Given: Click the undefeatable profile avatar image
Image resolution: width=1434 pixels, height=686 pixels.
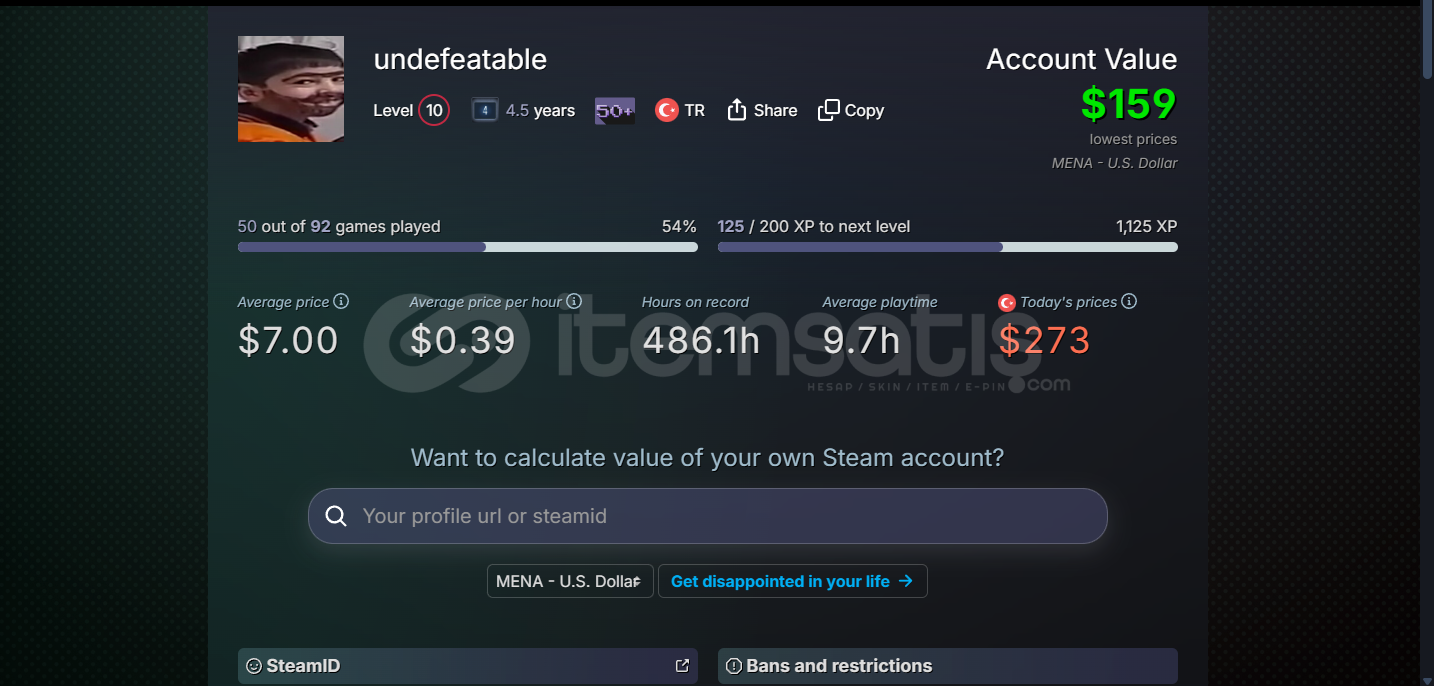Looking at the screenshot, I should click(x=291, y=89).
